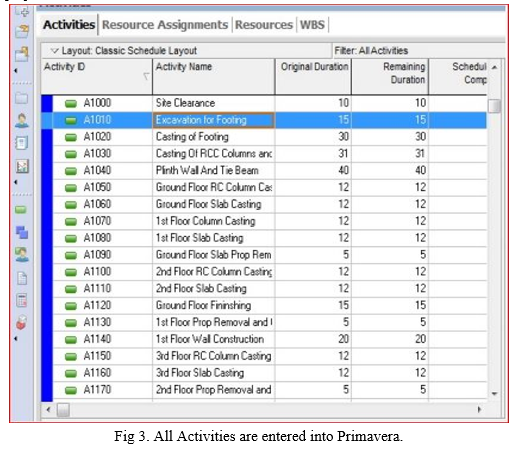Click Original Duration 31 for A1030
Viewport: 524px width, 449px height.
344,154
